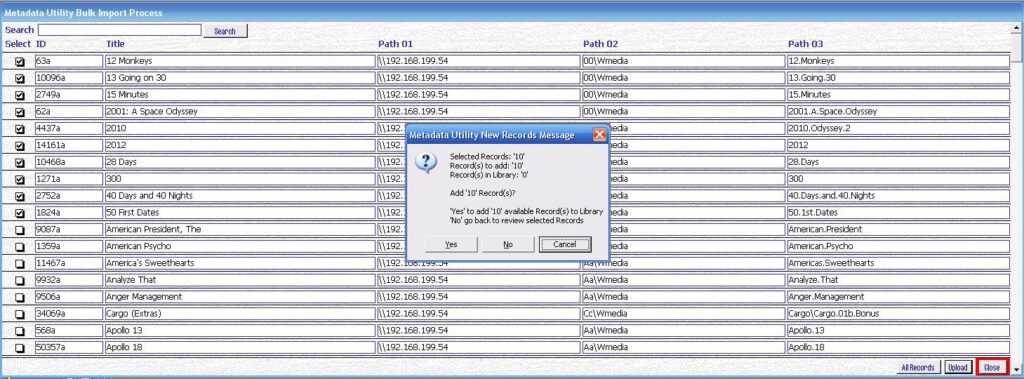
Task: Click the title field Anger Management
Action: (x=239, y=298)
